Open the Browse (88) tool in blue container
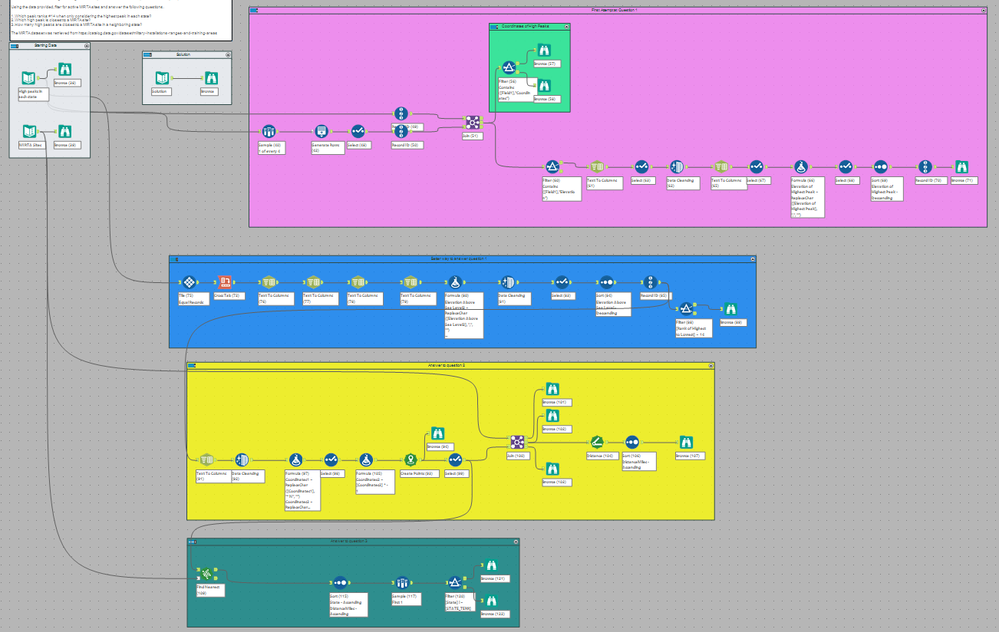999x632 pixels. 730,309
